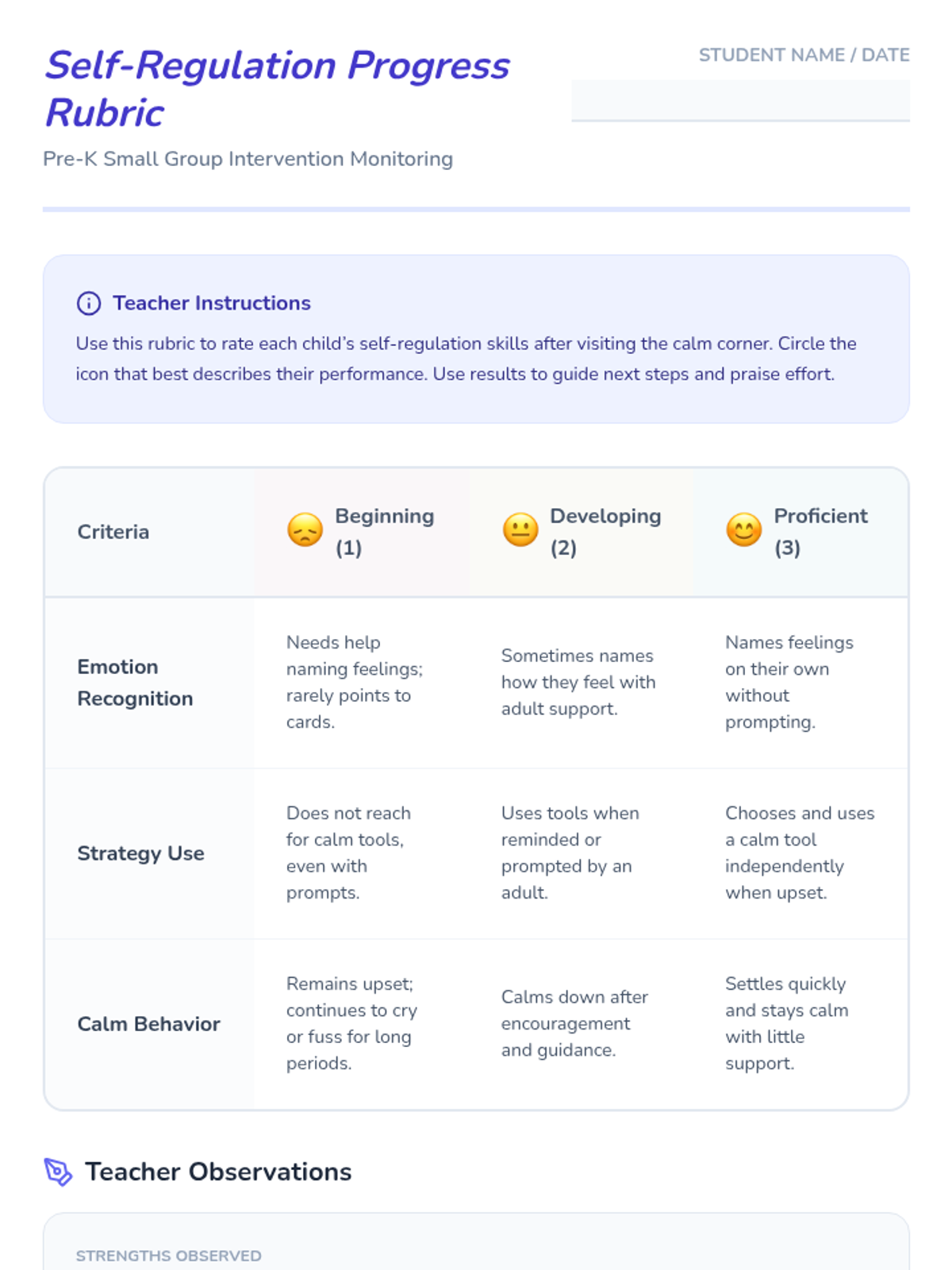The image size is (952, 1270).
Task: Click the neutral face Developing icon
Action: coord(520,530)
